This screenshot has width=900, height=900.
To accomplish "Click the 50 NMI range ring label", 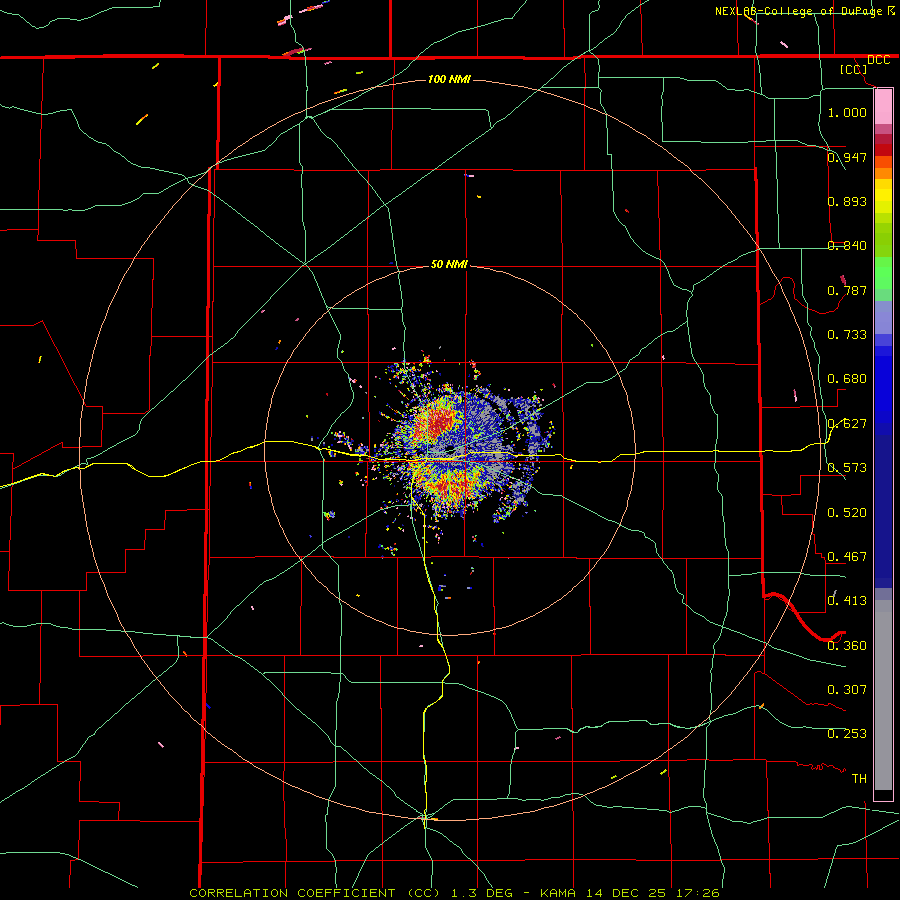I will 449,265.
